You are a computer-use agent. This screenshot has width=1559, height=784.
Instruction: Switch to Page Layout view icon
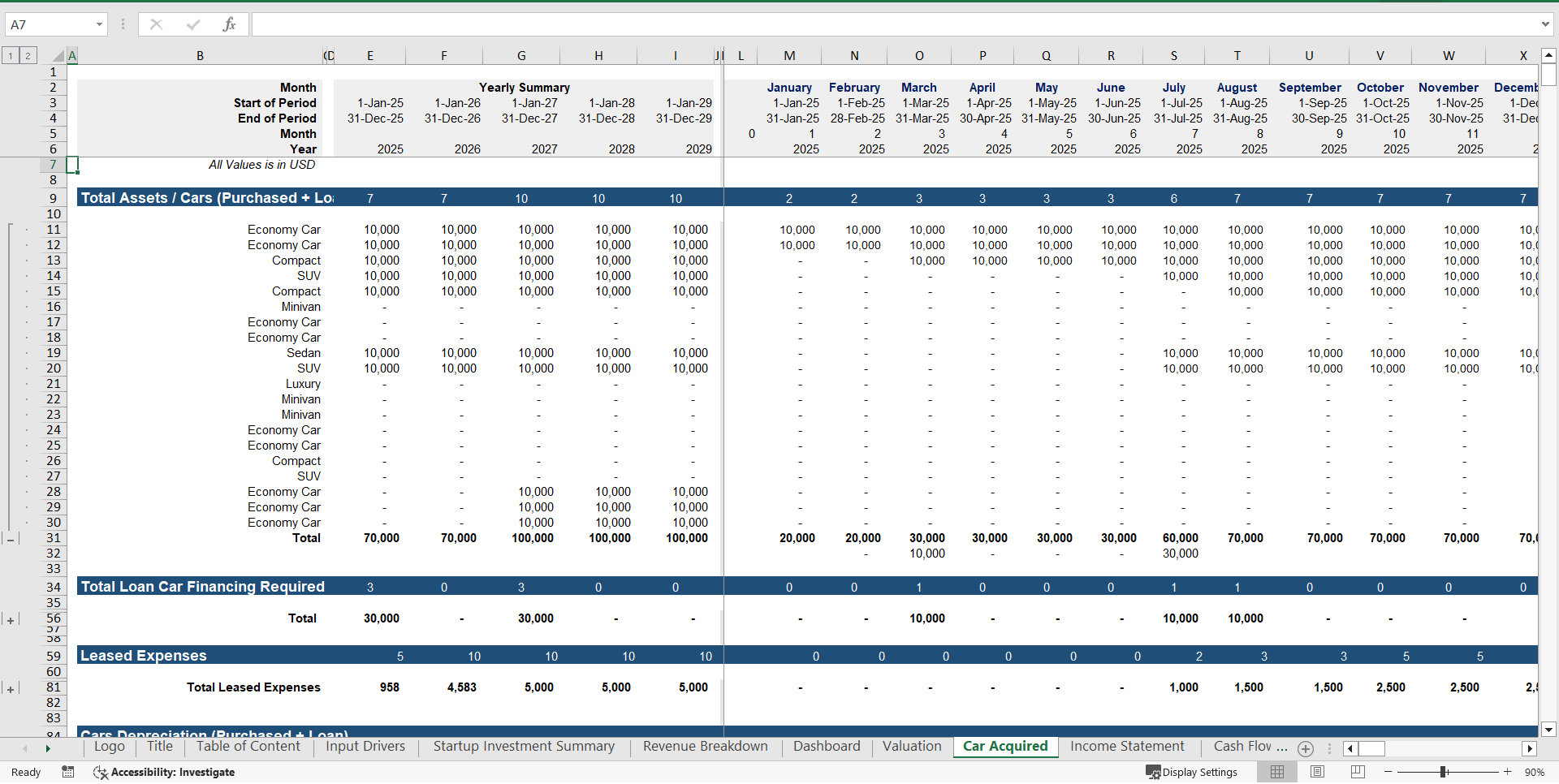click(1317, 772)
